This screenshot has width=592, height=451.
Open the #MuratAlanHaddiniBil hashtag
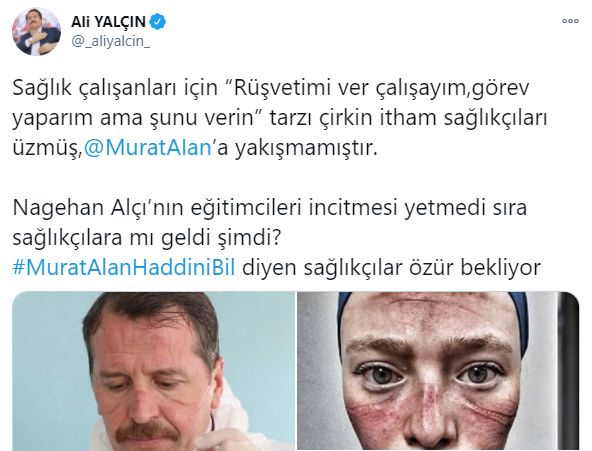(124, 268)
